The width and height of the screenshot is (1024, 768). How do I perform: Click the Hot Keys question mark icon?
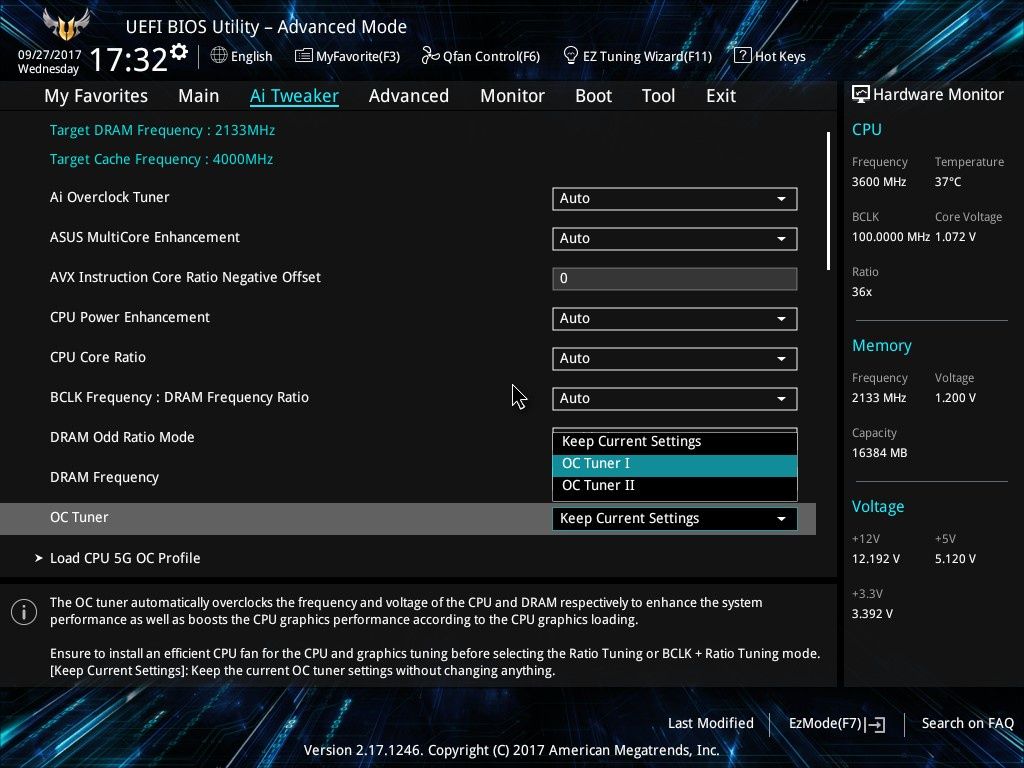(743, 56)
